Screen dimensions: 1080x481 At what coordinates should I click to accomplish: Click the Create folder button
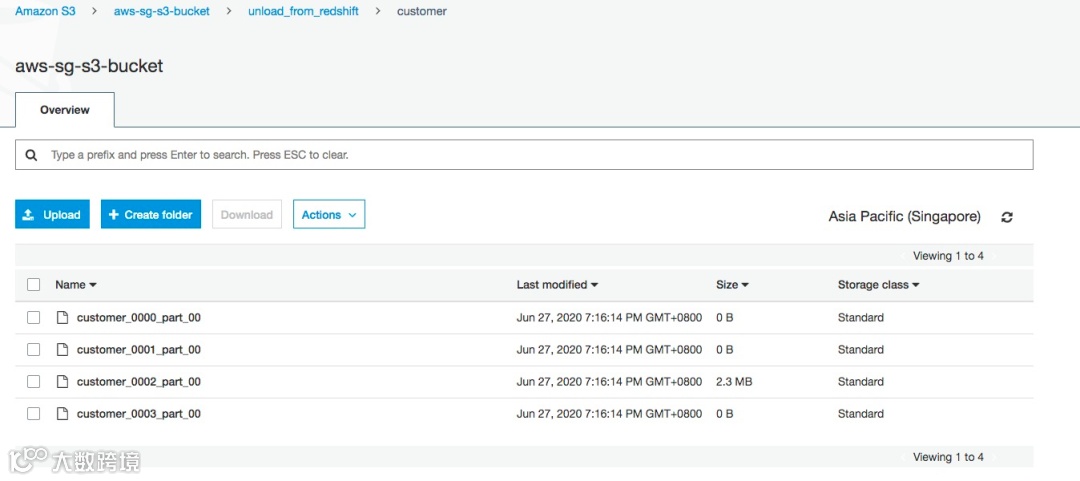[x=151, y=214]
